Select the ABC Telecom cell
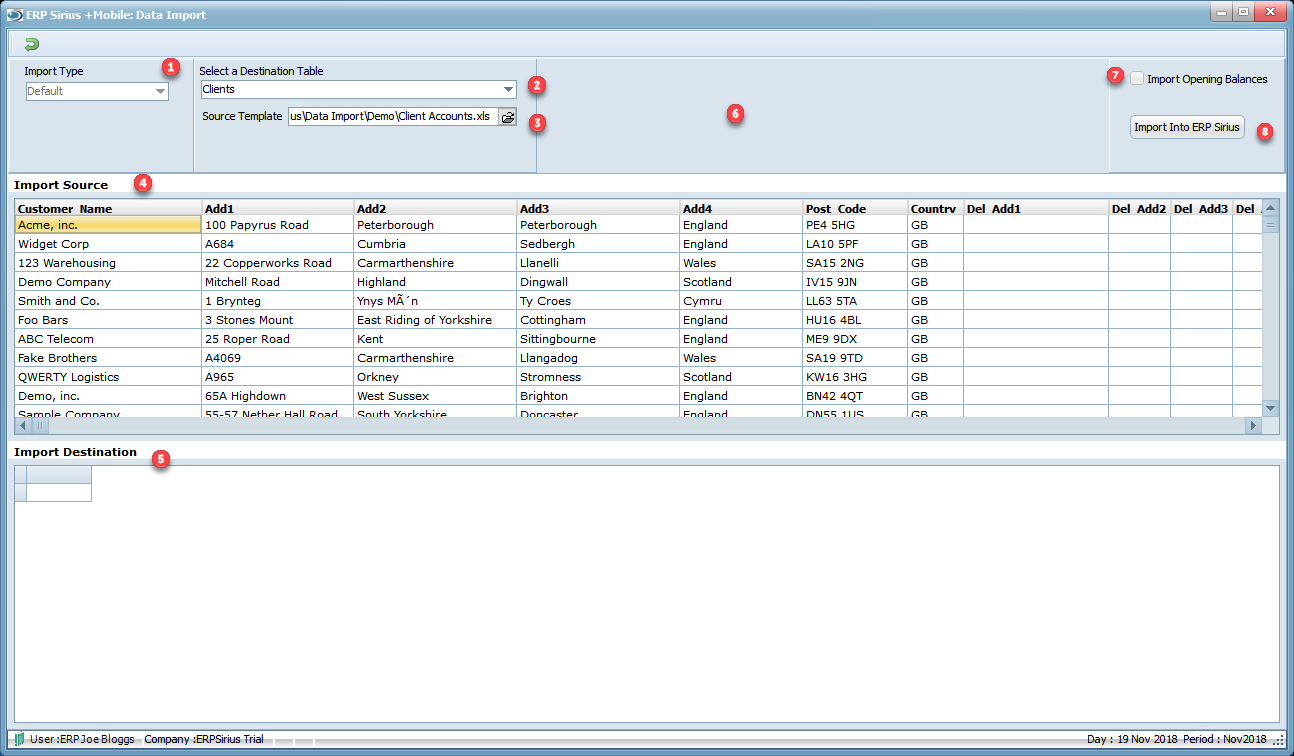This screenshot has width=1294, height=756. 108,339
